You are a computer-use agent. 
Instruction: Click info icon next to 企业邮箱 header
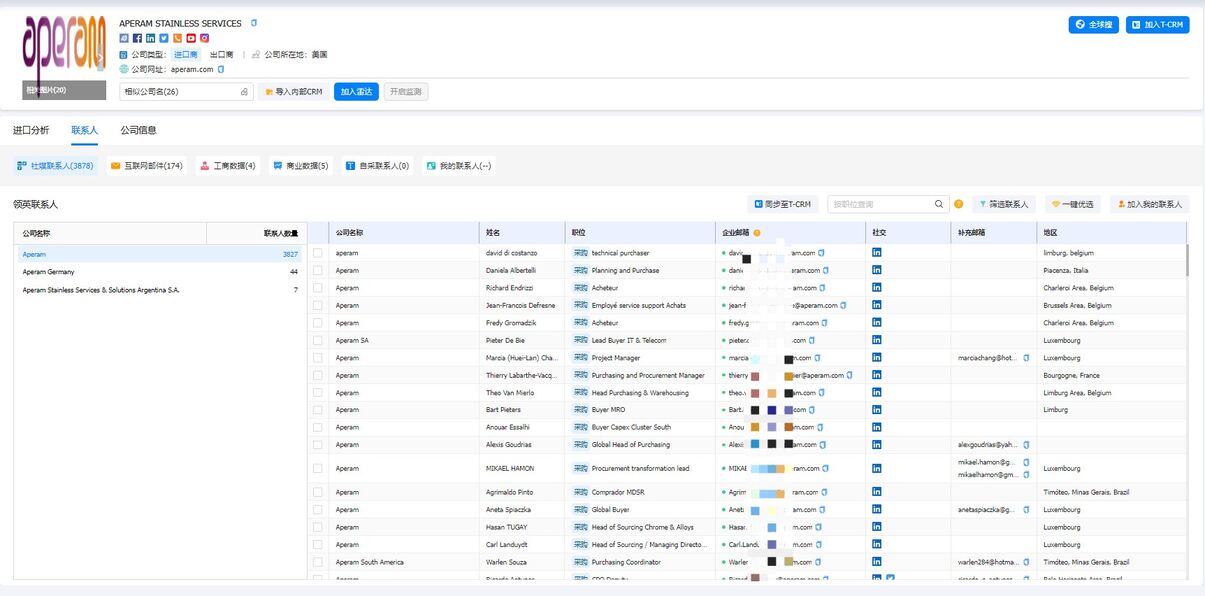(x=757, y=232)
